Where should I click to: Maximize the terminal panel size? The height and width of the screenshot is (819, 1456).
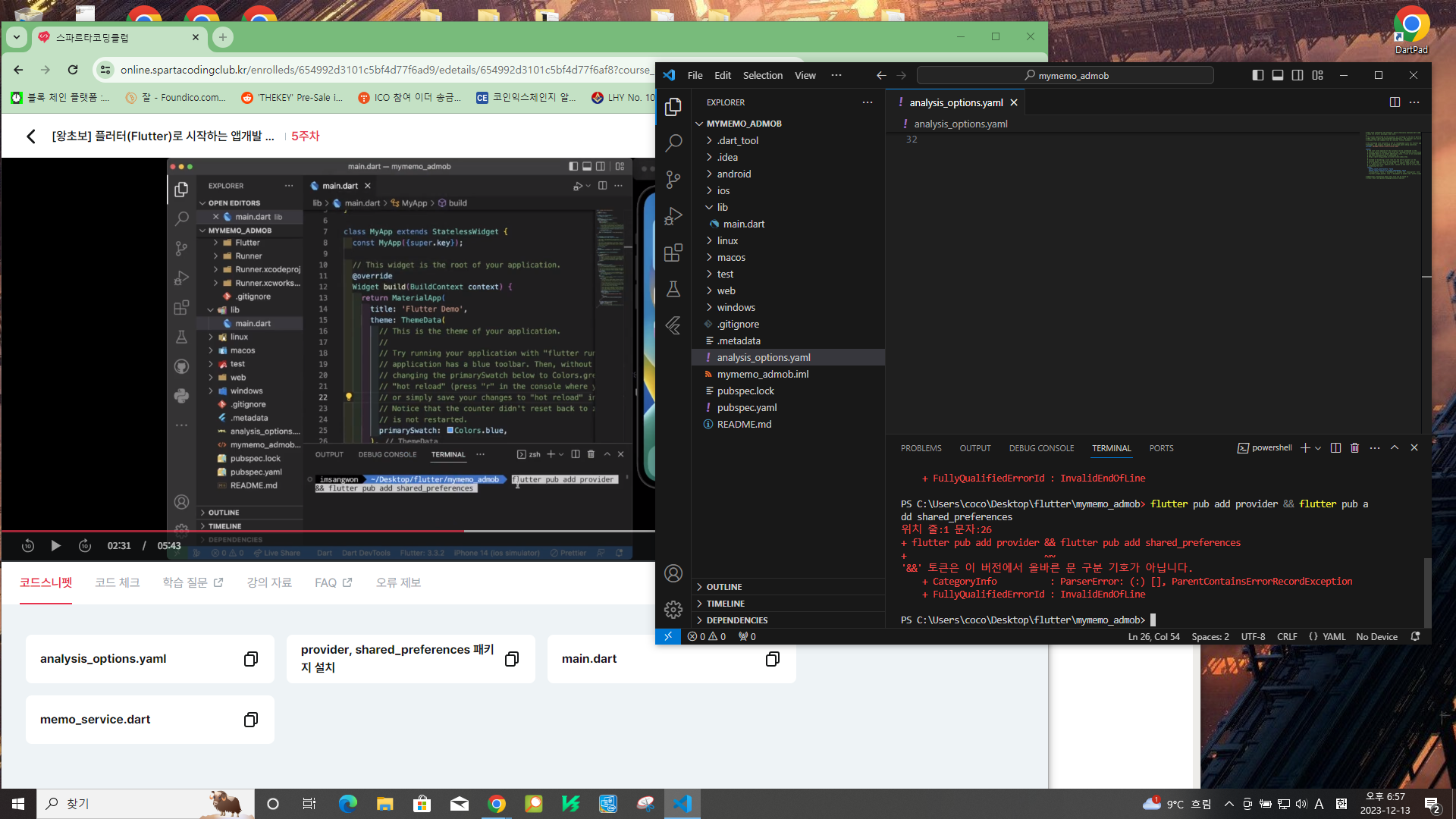[1395, 448]
